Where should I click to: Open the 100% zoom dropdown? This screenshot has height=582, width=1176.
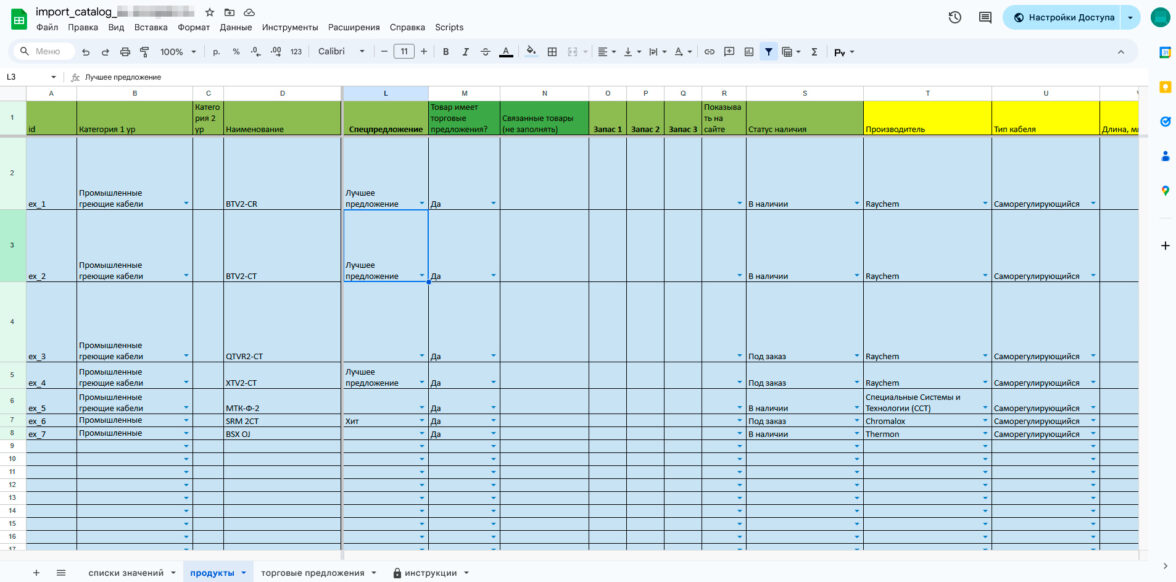point(177,51)
